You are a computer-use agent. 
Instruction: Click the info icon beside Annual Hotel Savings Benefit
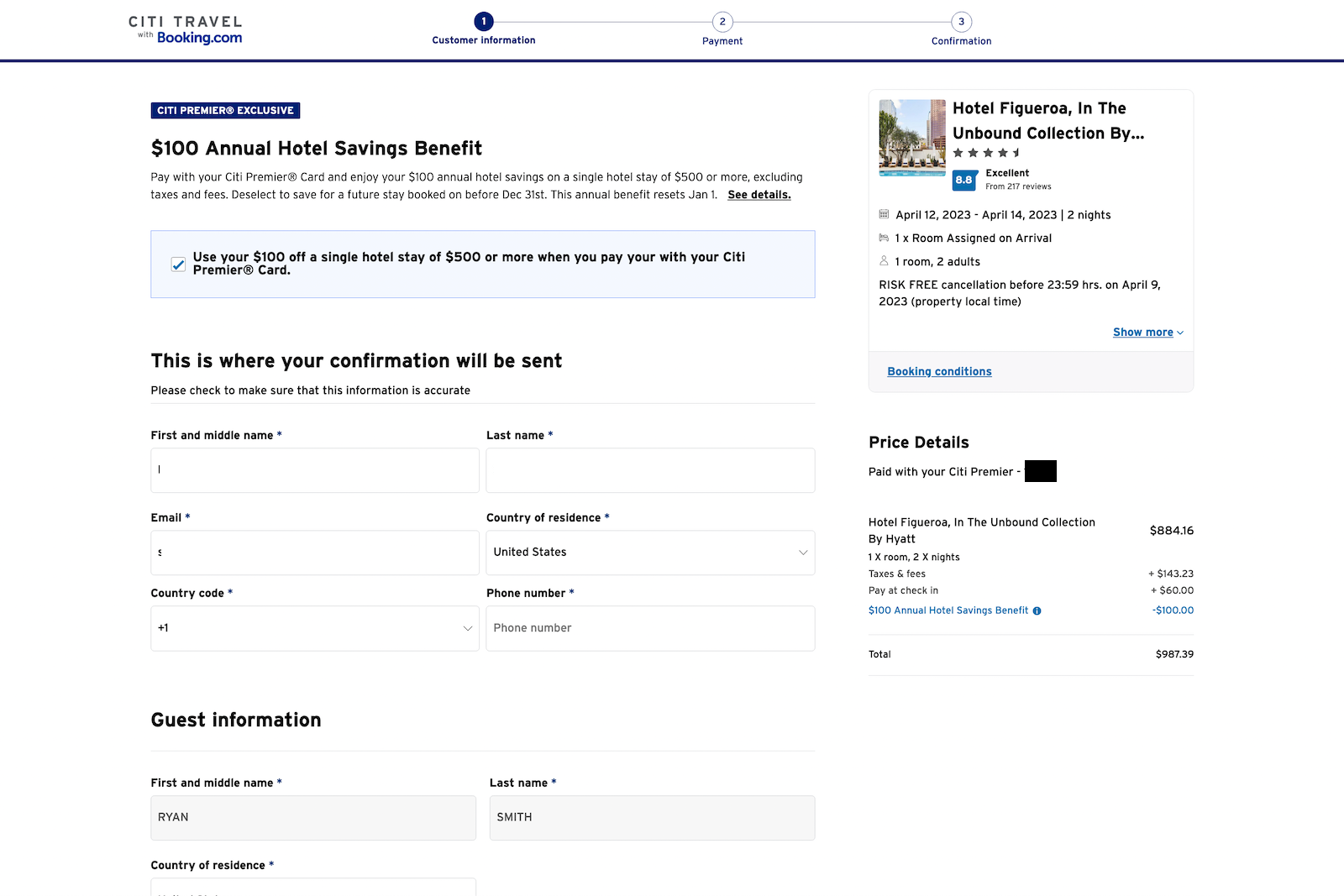coord(1037,611)
